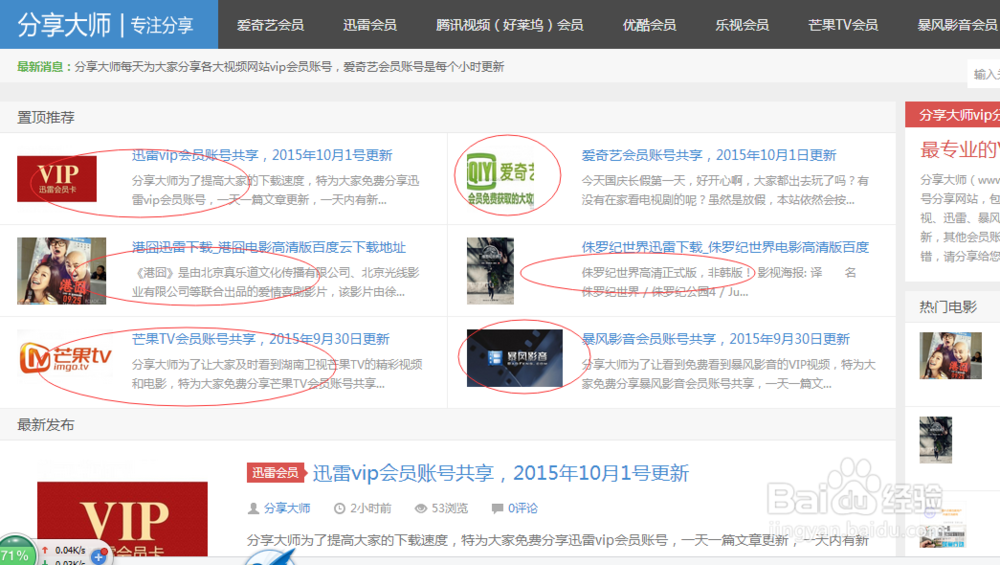Click the comment bubble icon
Viewport: 1000px width, 565px height.
tap(497, 508)
